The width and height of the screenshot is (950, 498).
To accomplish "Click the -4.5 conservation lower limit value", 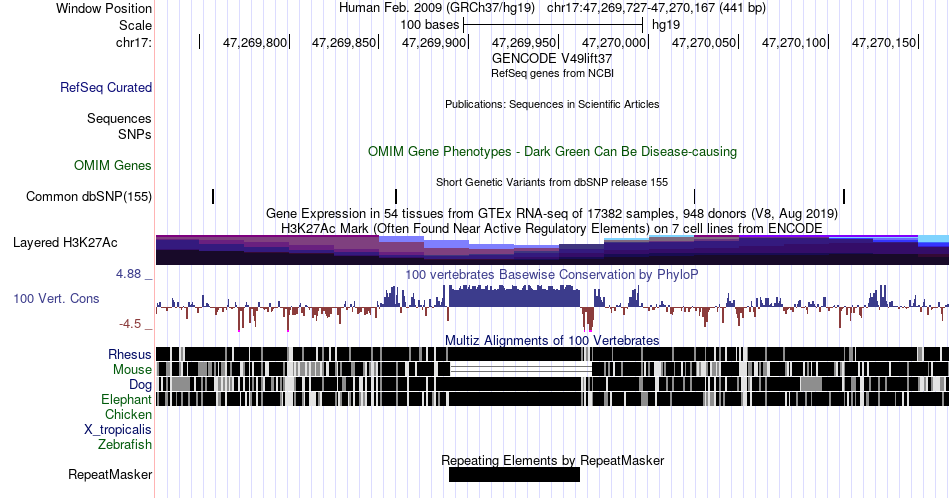I will point(130,324).
